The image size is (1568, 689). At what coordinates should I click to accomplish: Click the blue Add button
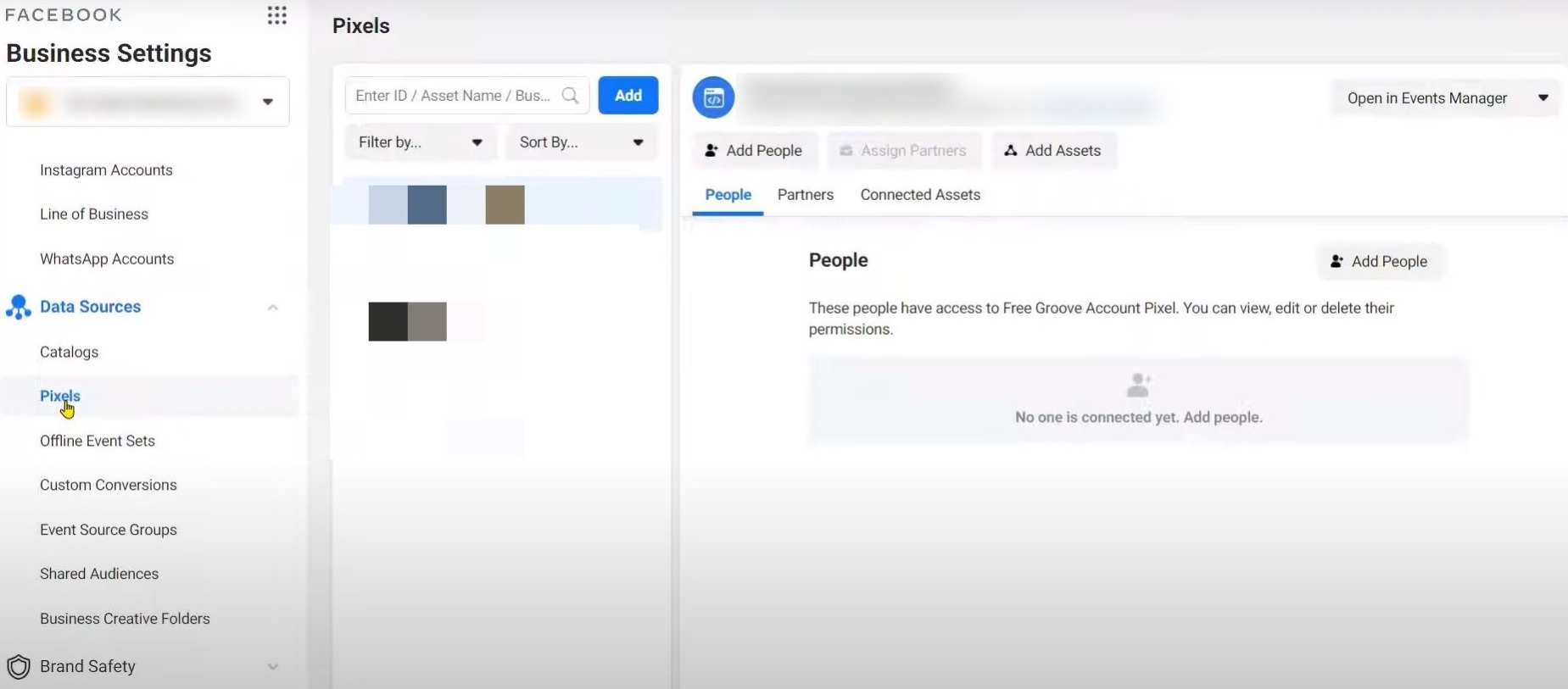[x=628, y=96]
